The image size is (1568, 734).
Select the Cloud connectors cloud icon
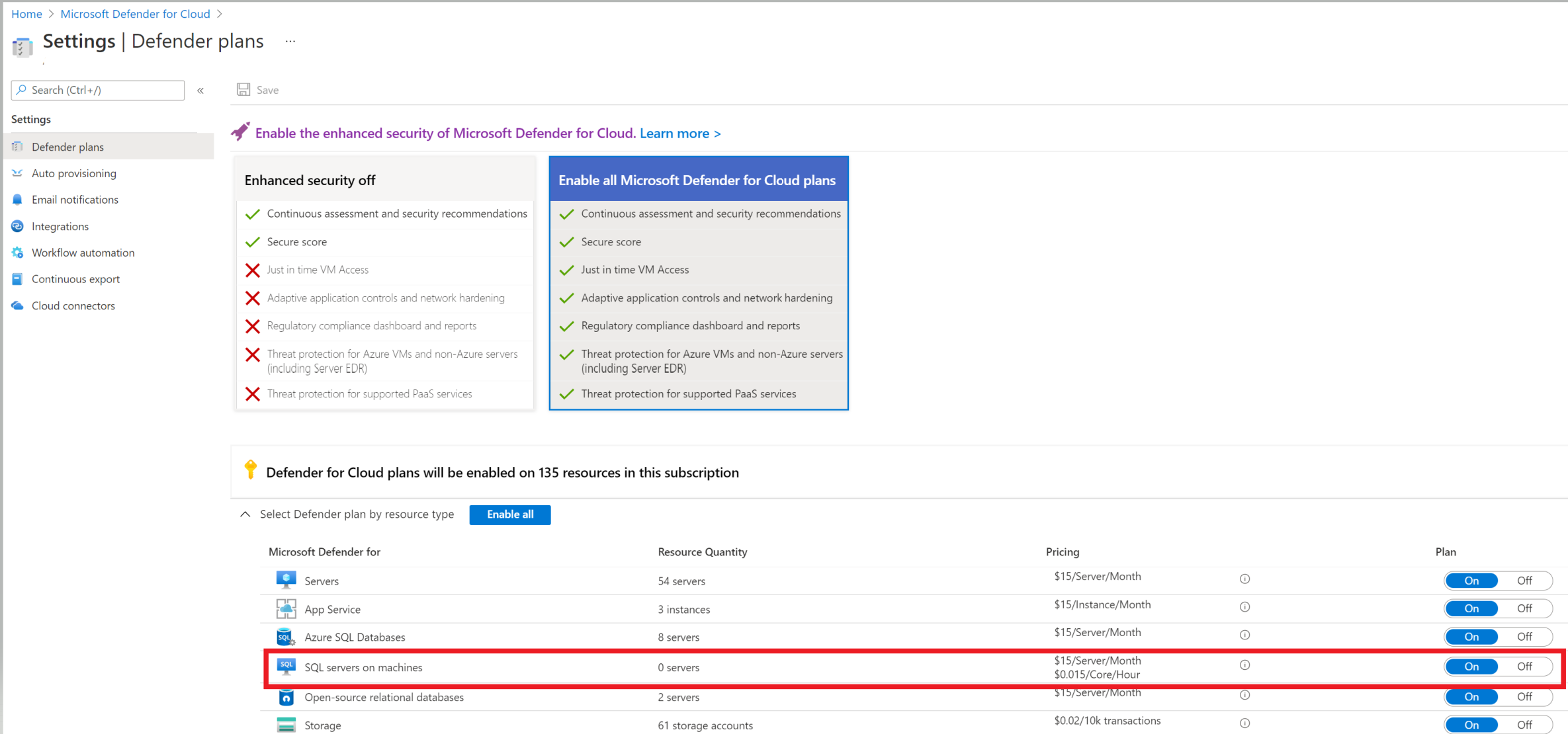[x=17, y=305]
